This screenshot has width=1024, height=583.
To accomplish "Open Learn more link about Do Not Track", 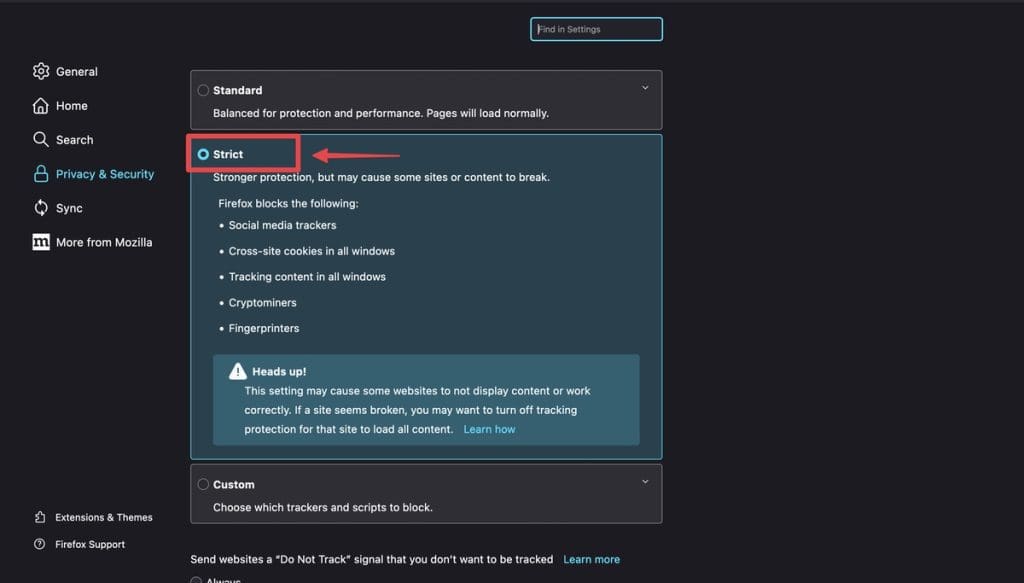I will coord(591,559).
